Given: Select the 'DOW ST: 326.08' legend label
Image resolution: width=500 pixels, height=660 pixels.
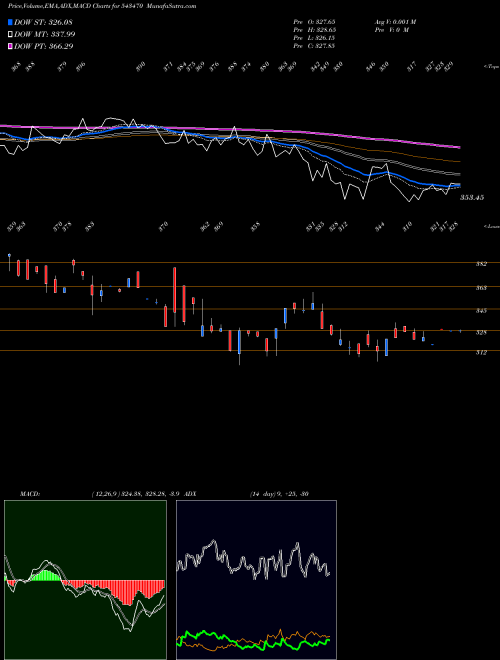Looking at the screenshot, I should pos(44,22).
